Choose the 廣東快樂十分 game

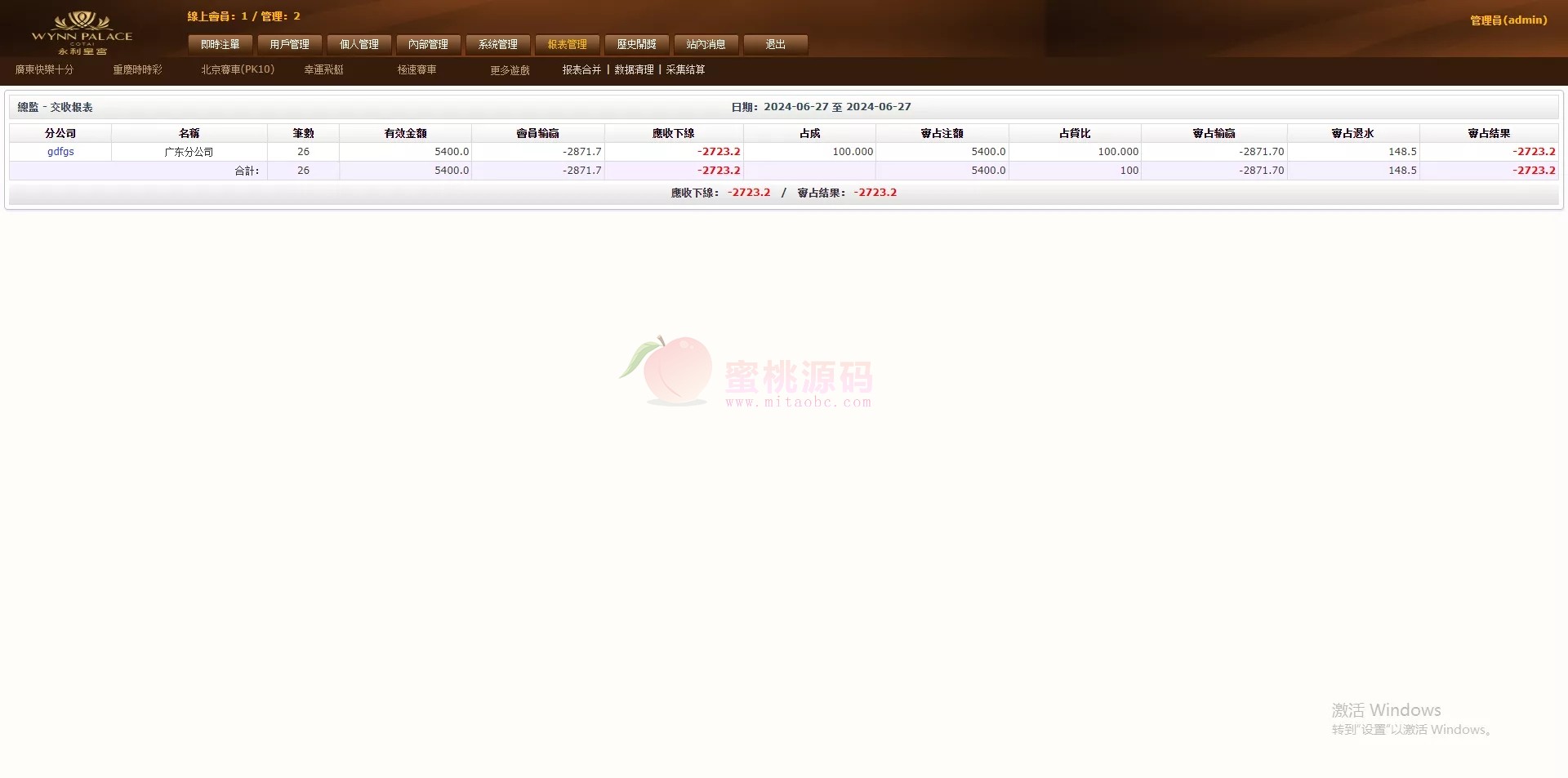click(44, 70)
